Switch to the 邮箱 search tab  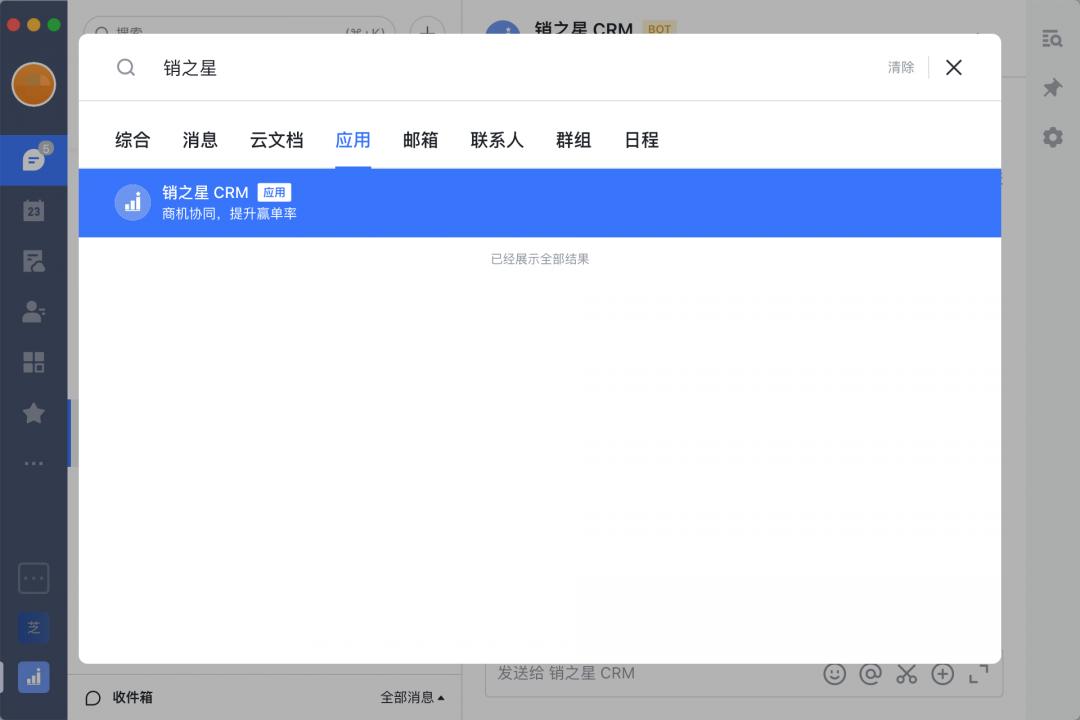pyautogui.click(x=420, y=140)
